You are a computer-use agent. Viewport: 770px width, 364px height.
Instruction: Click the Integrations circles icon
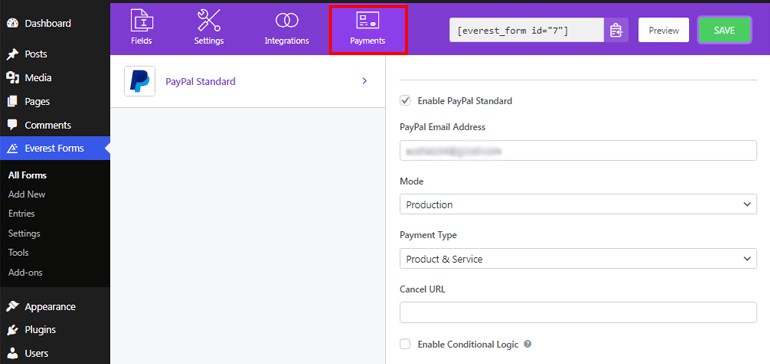point(287,20)
